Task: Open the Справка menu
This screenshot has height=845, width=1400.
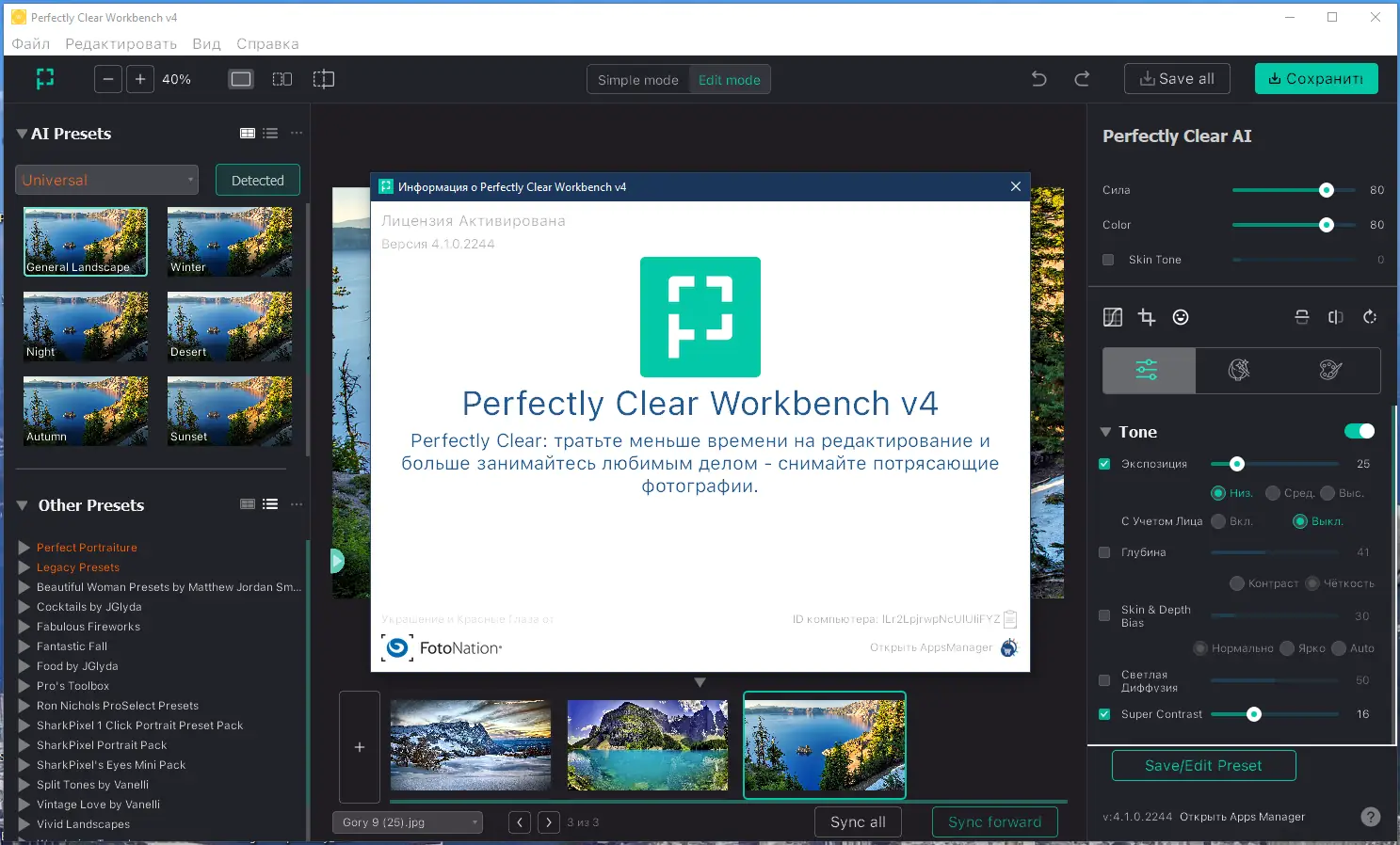Action: pyautogui.click(x=267, y=43)
